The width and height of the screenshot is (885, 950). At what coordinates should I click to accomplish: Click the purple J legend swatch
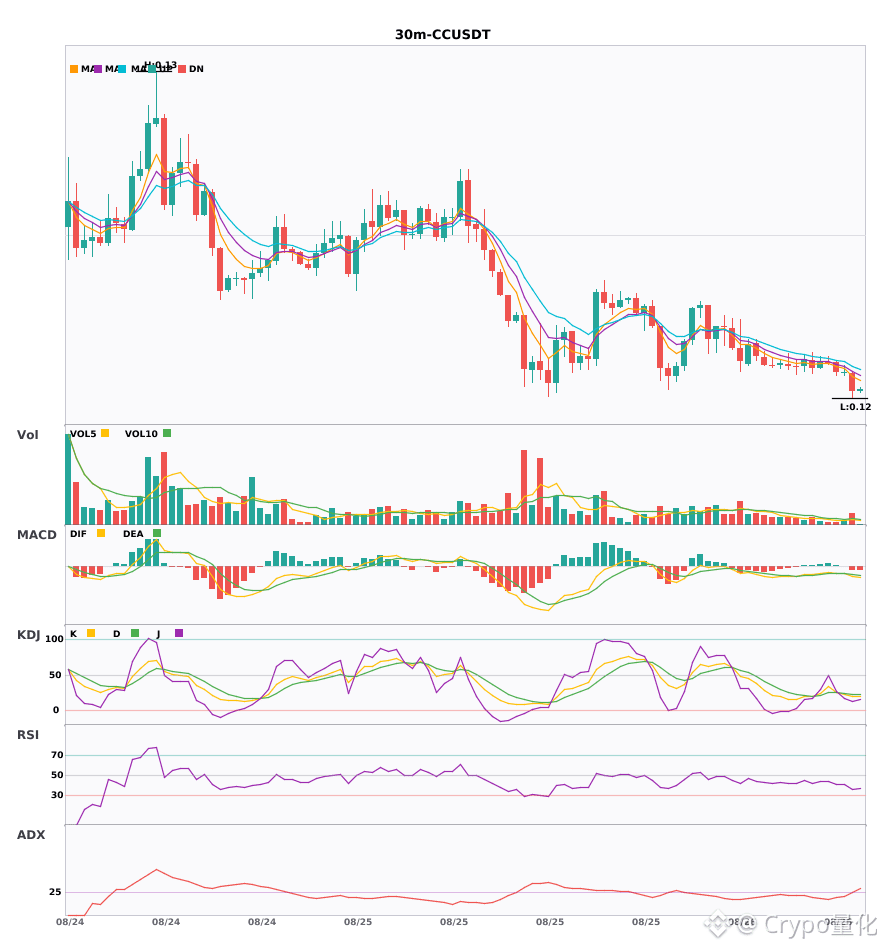pyautogui.click(x=179, y=633)
